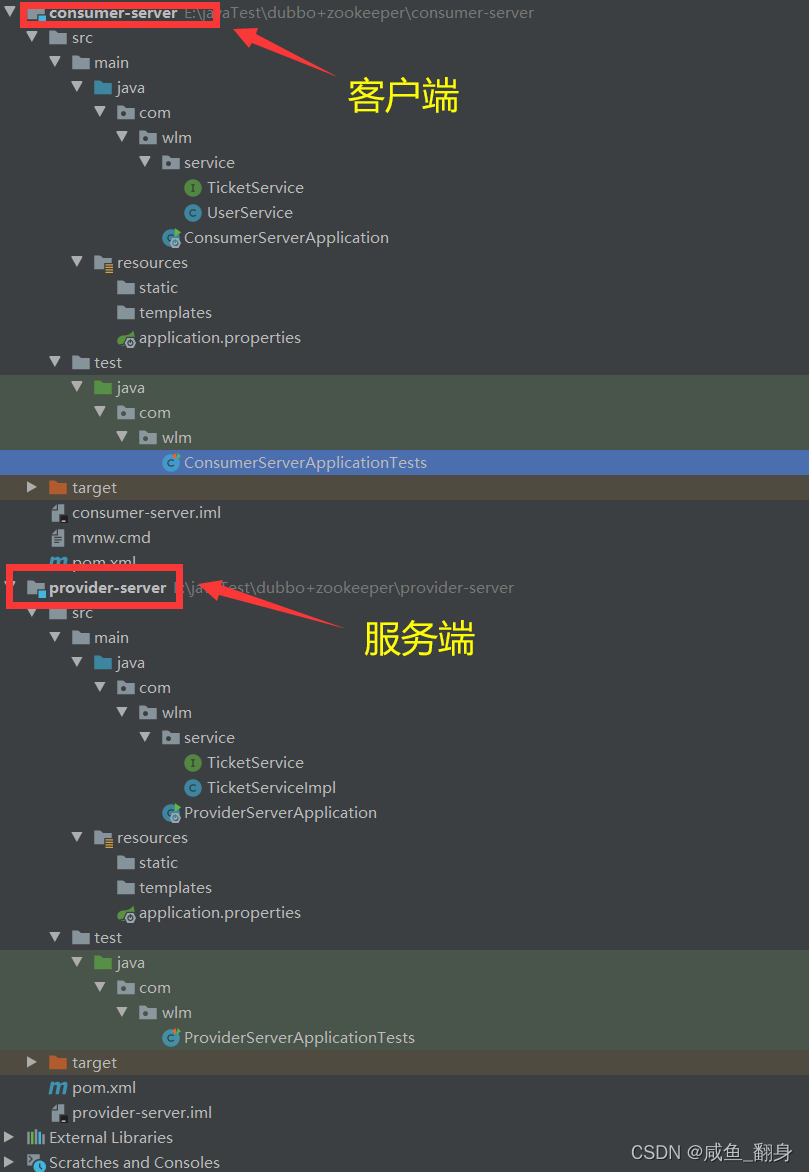Select ConsumerServerApplicationTests row
This screenshot has width=809, height=1172.
404,463
